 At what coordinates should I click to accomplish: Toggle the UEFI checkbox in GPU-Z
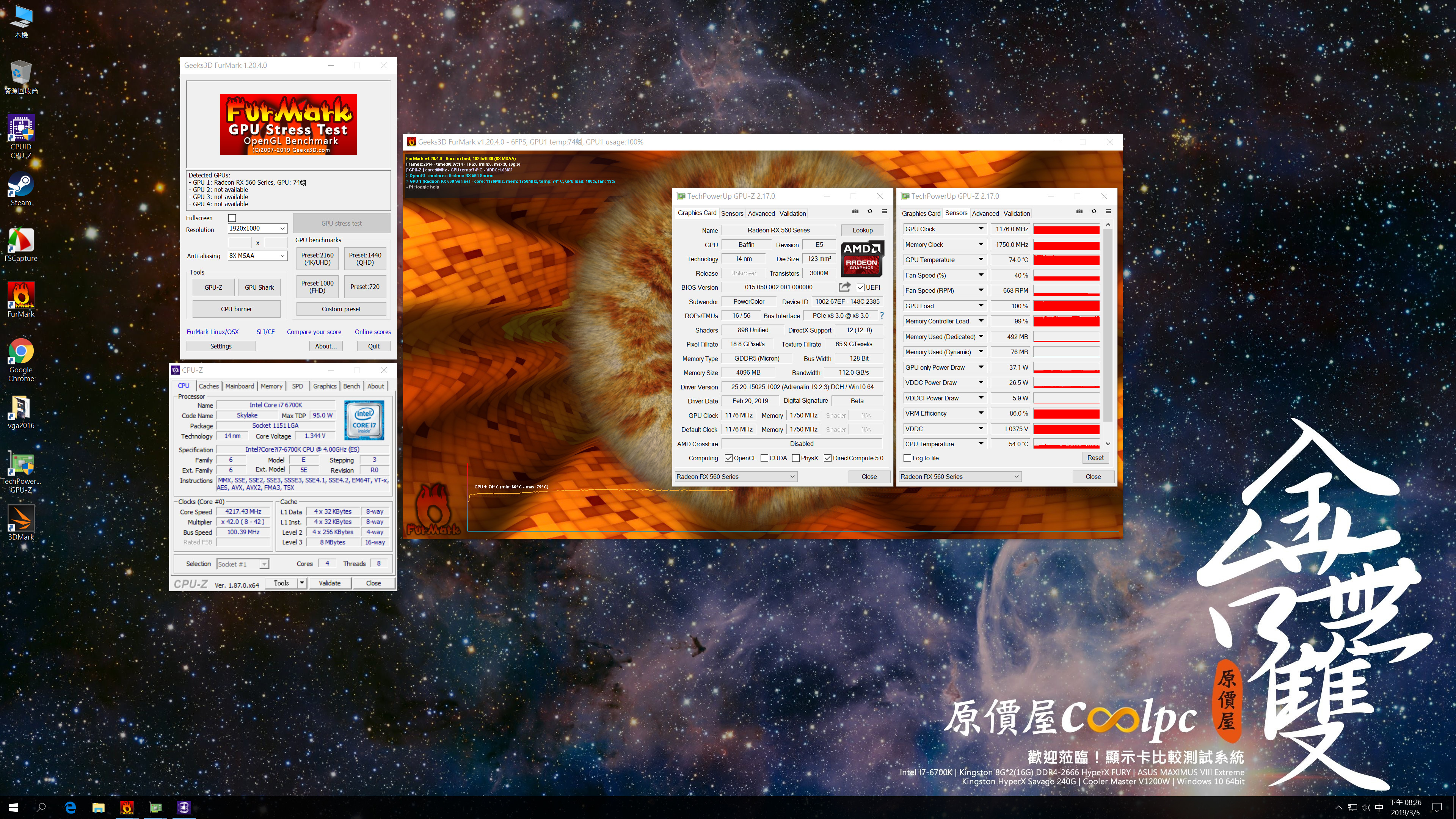(861, 287)
